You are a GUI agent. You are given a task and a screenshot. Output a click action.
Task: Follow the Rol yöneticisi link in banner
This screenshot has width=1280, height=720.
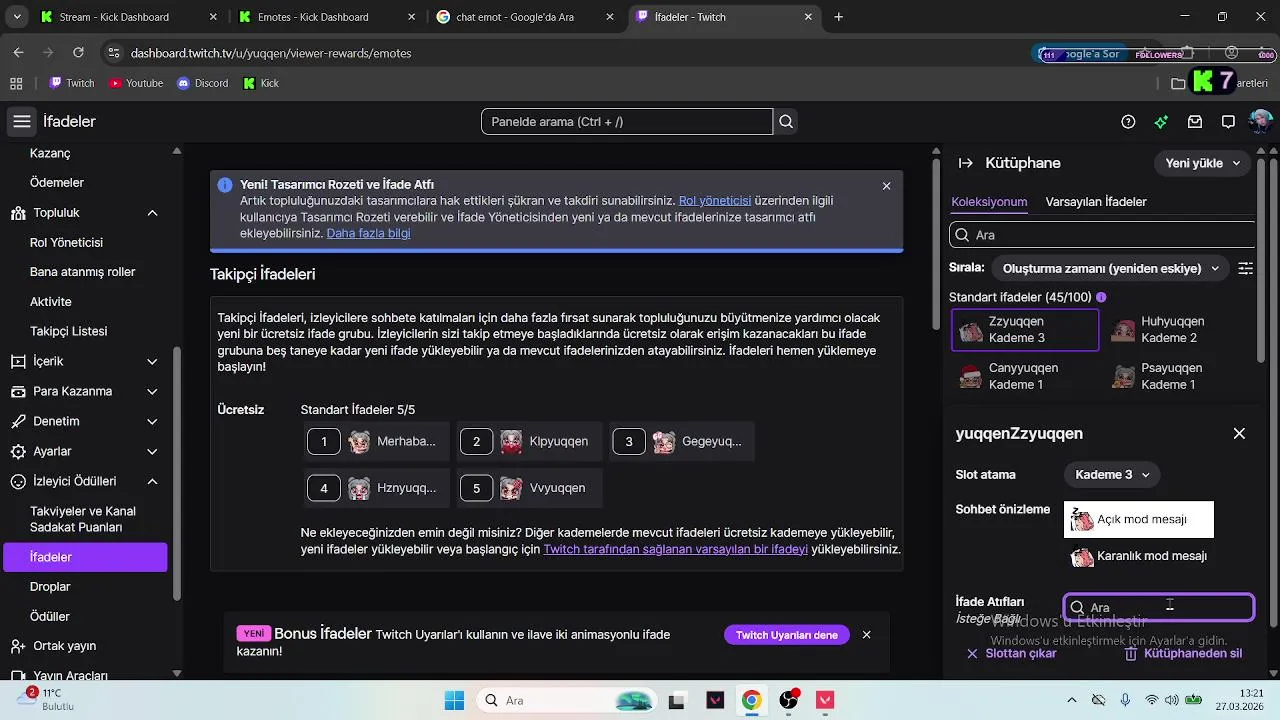click(715, 201)
